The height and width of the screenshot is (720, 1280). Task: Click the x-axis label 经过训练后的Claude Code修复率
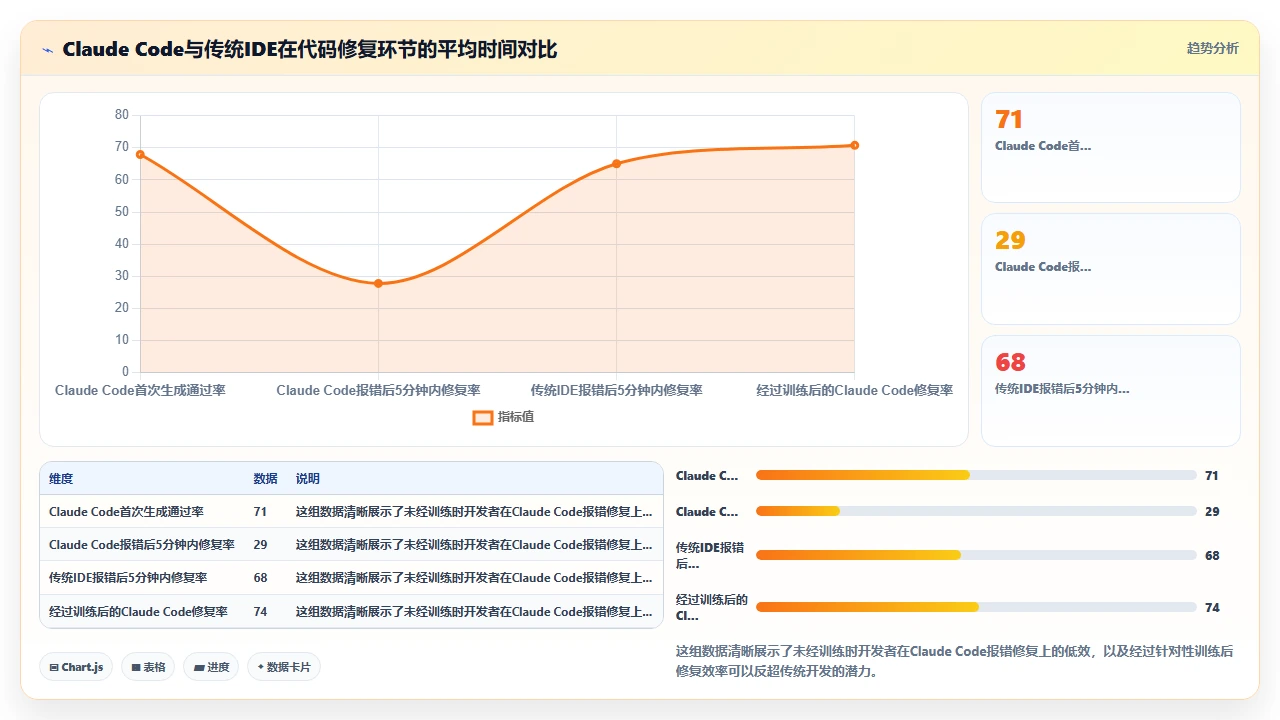854,390
